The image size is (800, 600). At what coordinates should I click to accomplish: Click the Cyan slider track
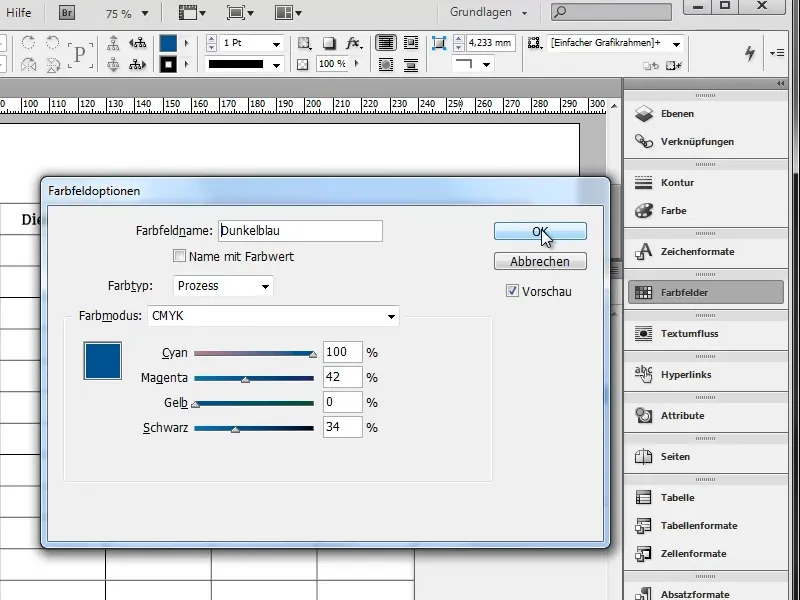click(x=254, y=353)
